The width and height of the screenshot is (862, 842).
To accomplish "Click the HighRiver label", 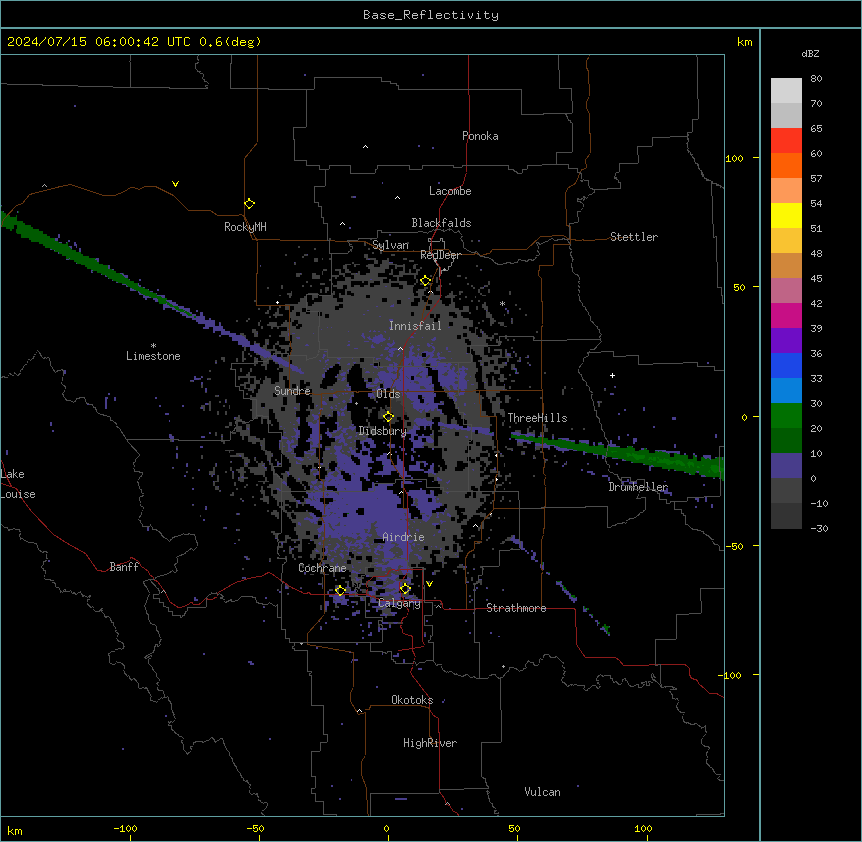I will (430, 743).
